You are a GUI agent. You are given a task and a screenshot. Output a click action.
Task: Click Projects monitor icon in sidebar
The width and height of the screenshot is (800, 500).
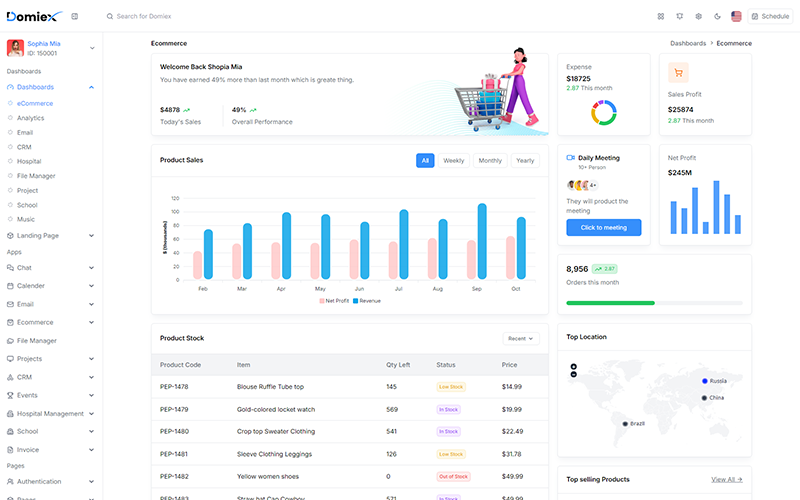tap(10, 359)
